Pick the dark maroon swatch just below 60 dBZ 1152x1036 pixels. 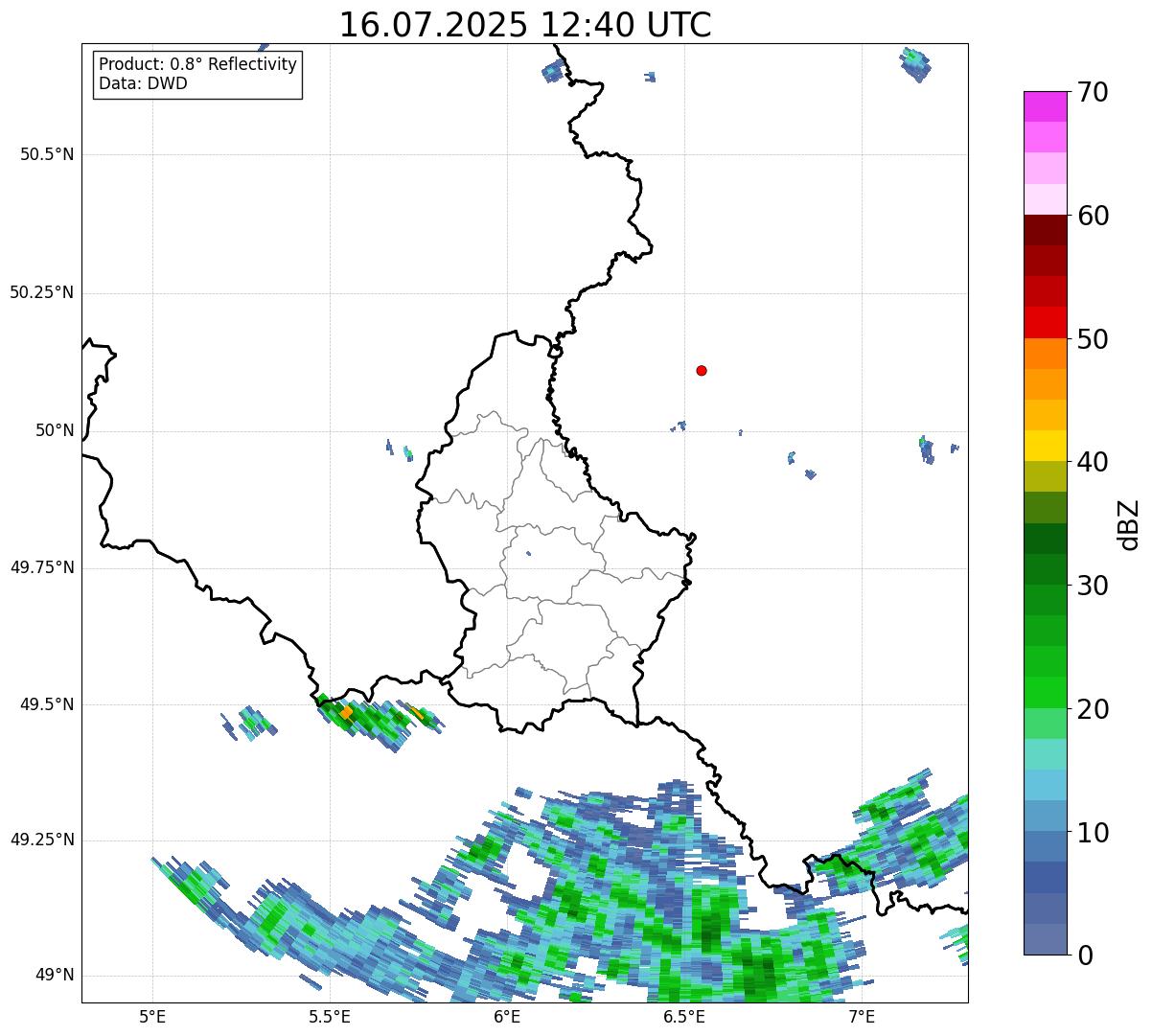tap(1045, 230)
